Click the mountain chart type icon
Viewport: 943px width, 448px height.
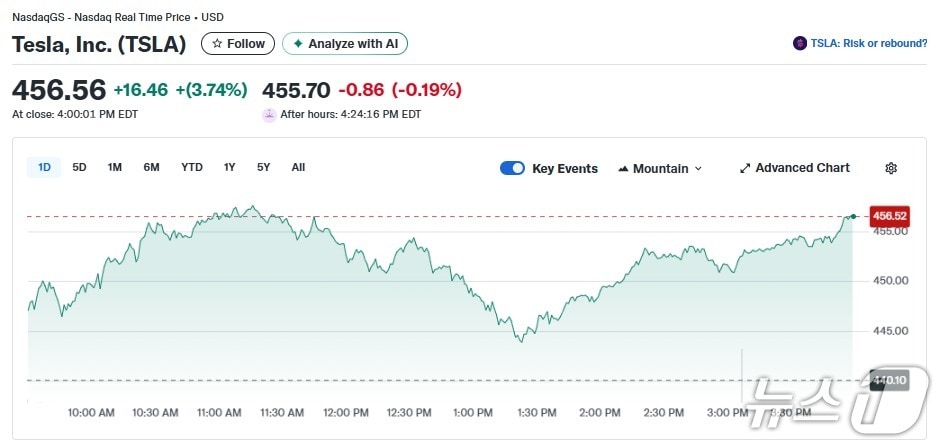[624, 168]
